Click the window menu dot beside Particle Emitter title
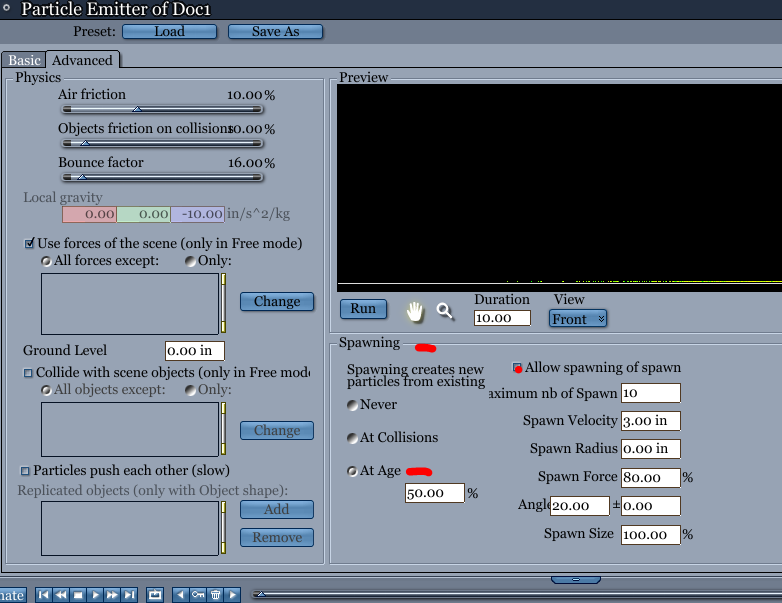Viewport: 782px width, 603px height. point(6,7)
